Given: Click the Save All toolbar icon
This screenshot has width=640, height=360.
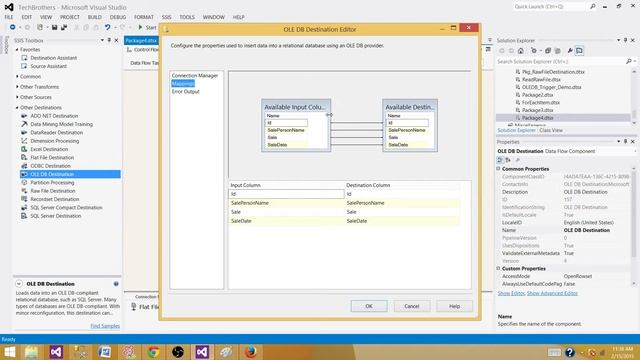Looking at the screenshot, I should coord(64,27).
